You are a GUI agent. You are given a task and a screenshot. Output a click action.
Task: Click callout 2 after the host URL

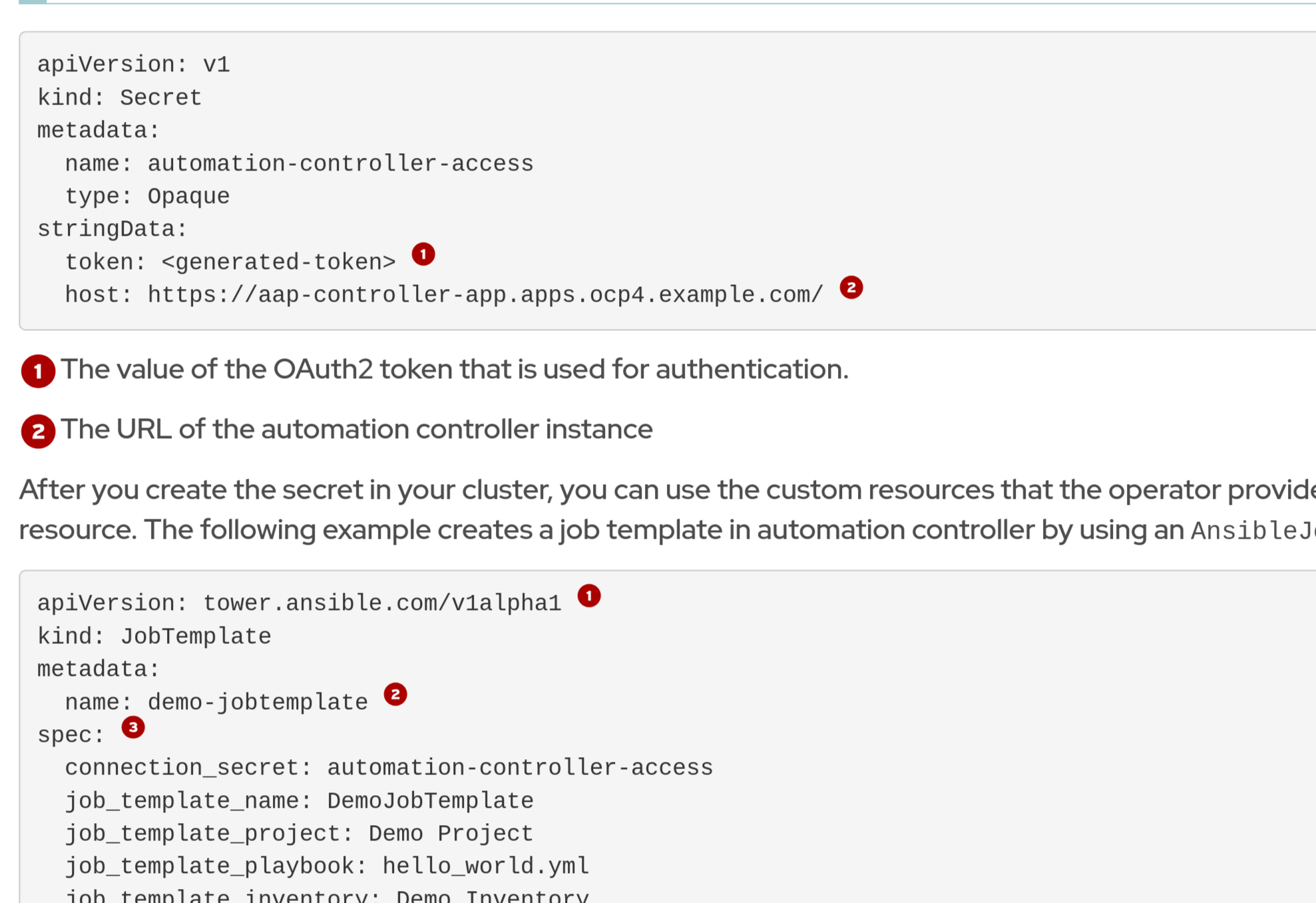(x=851, y=288)
